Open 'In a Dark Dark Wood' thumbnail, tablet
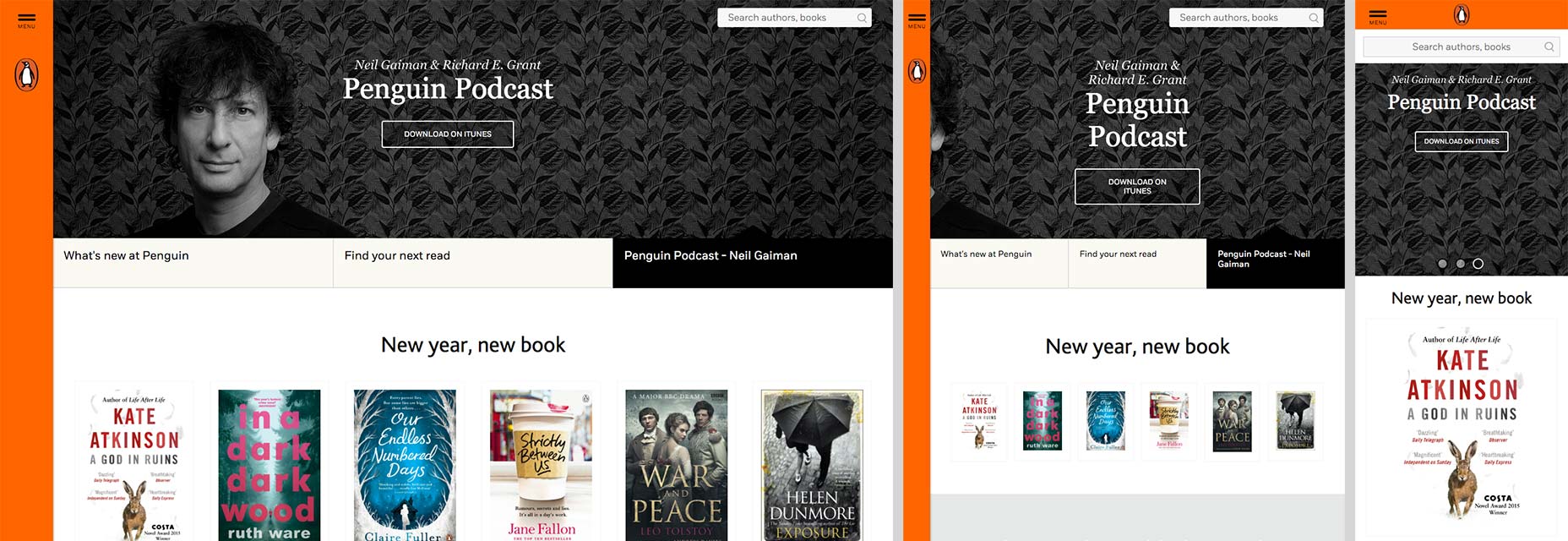The height and width of the screenshot is (541, 1568). pyautogui.click(x=1042, y=421)
